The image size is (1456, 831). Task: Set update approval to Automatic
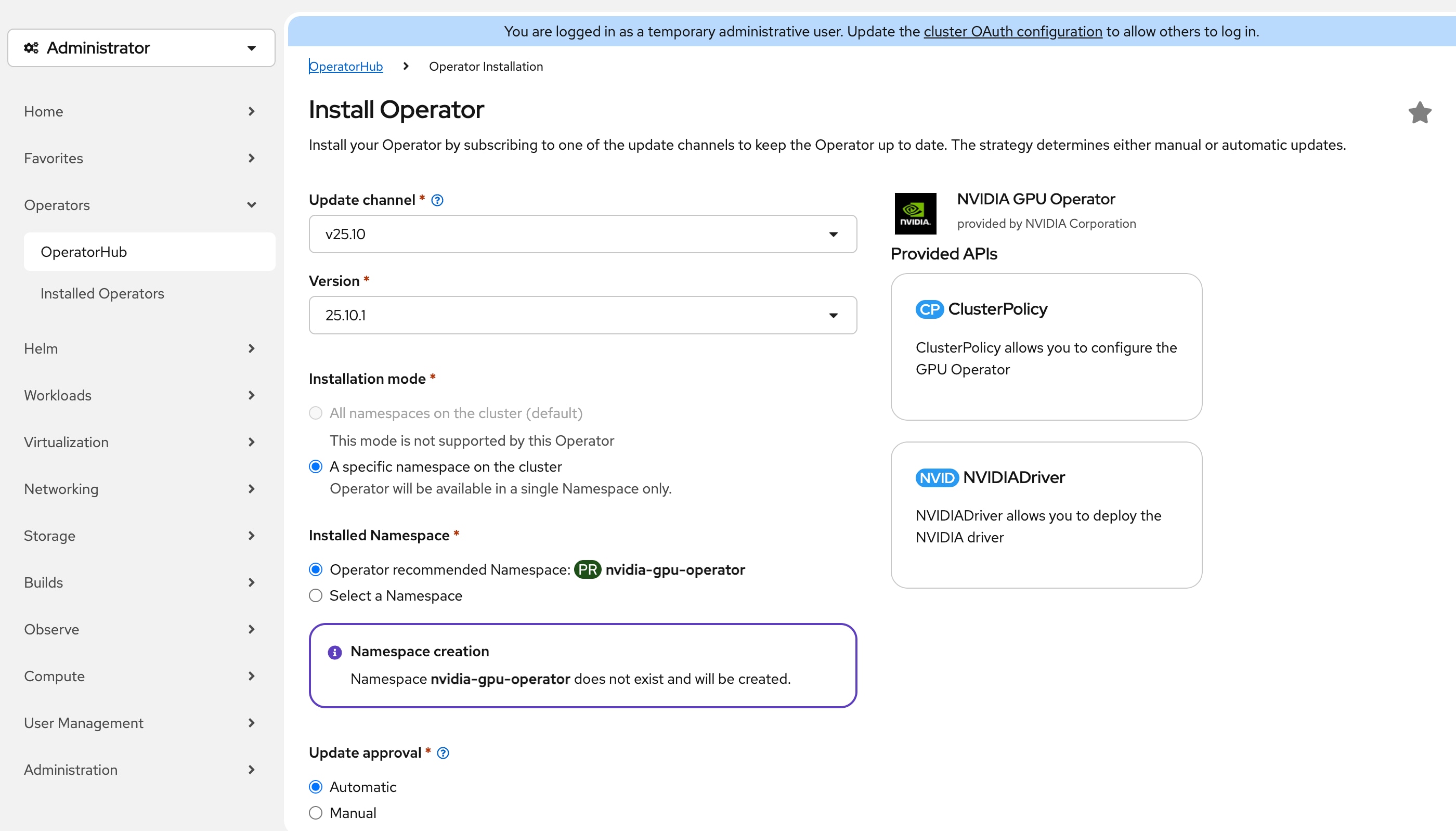(x=316, y=787)
